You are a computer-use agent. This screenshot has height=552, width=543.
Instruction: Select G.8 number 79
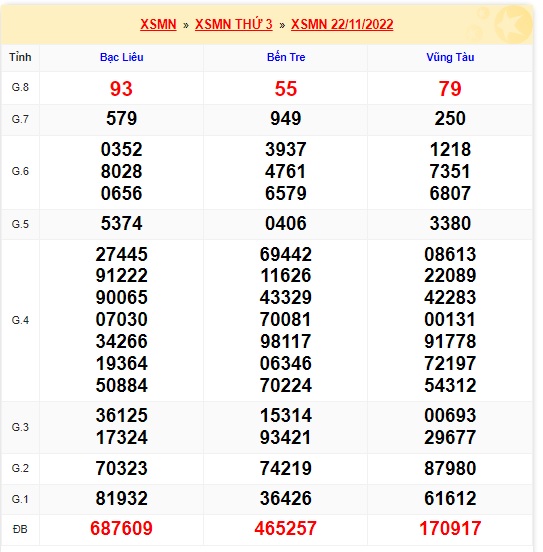pos(450,88)
